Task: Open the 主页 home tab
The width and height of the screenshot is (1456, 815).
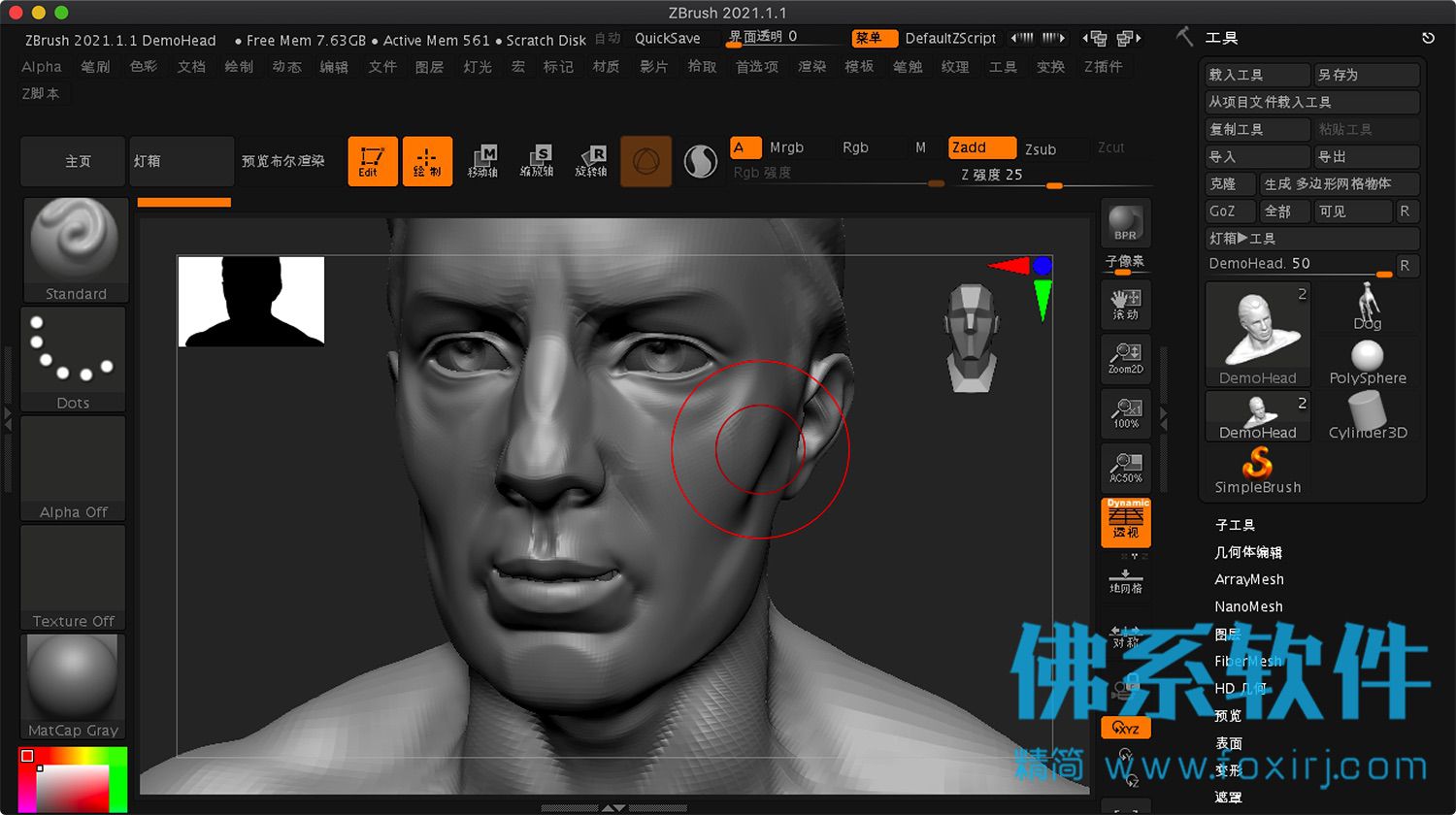Action: (74, 161)
